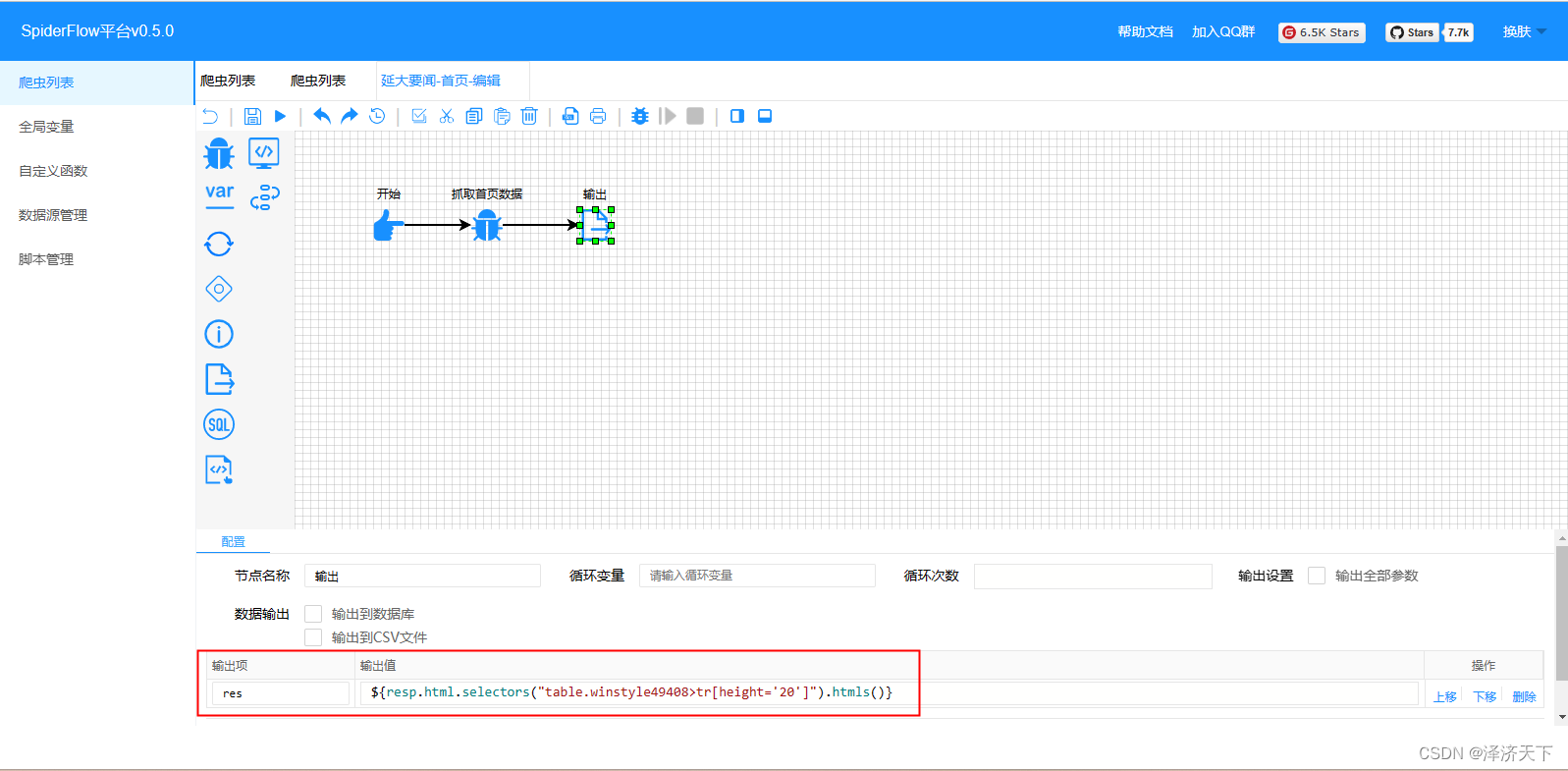Open the 帮助文档 help link

coord(1145,31)
